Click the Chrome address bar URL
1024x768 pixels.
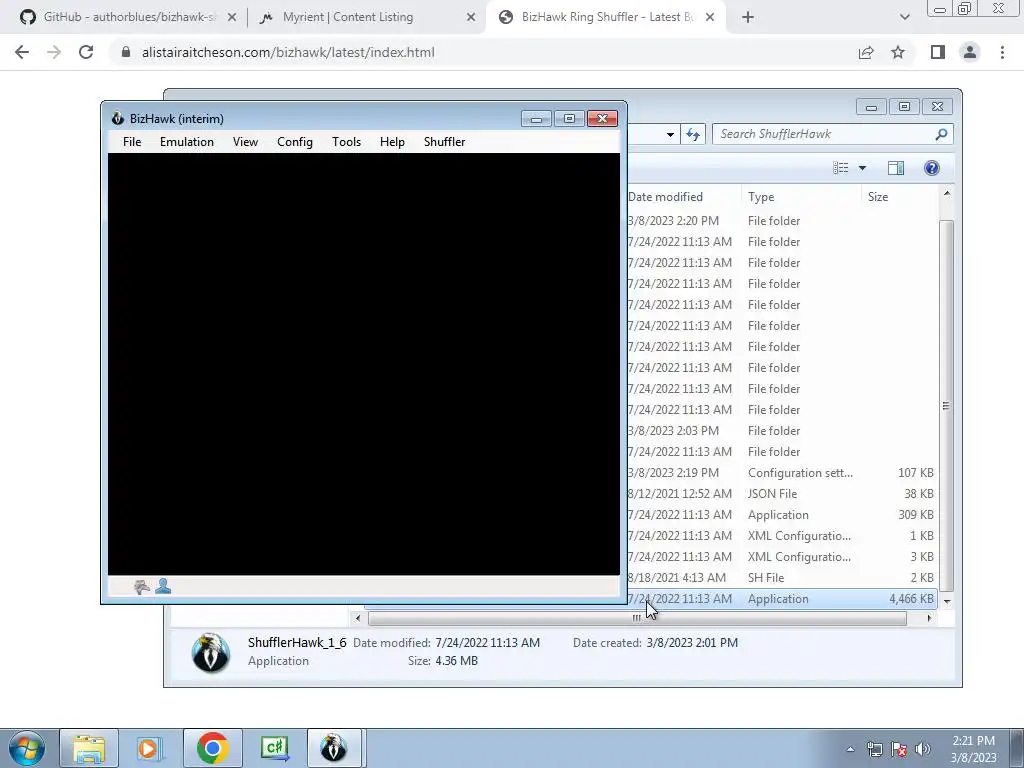(x=288, y=52)
